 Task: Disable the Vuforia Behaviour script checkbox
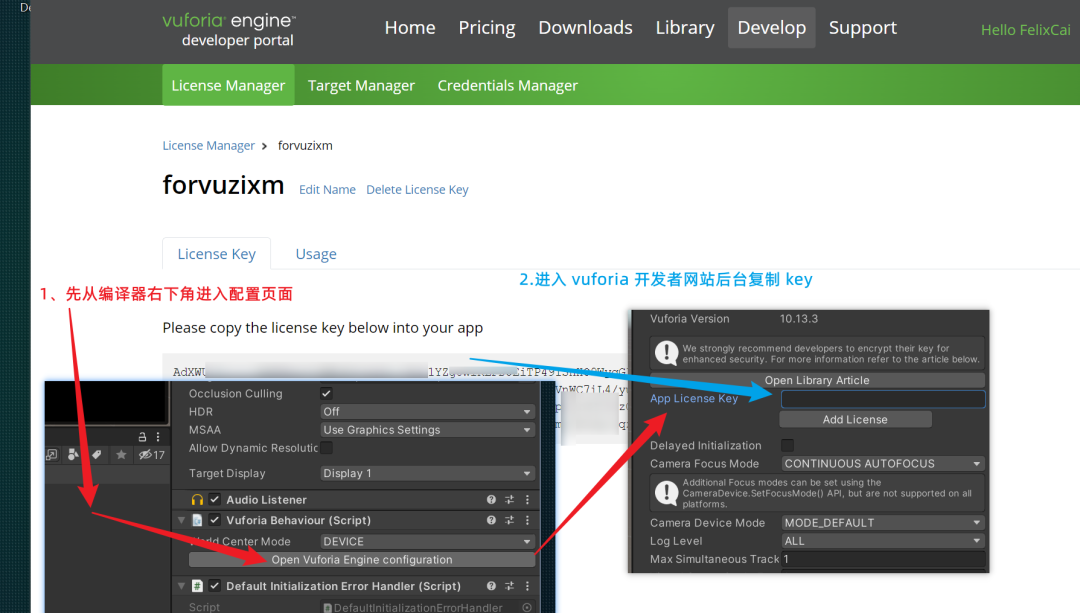tap(215, 520)
